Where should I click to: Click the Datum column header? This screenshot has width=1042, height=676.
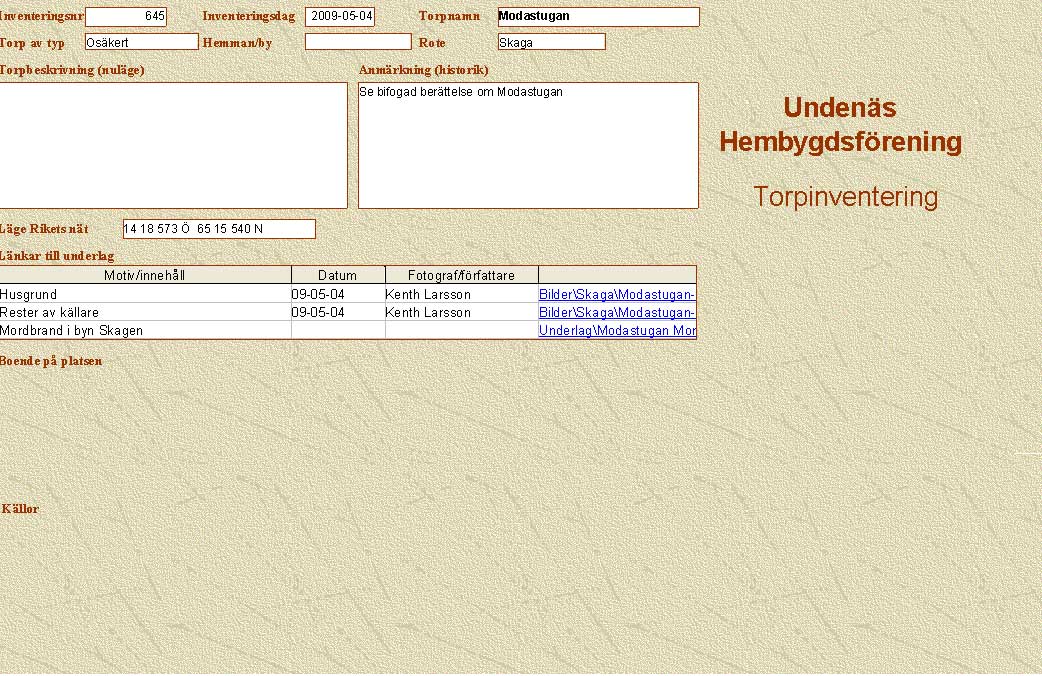(x=337, y=275)
